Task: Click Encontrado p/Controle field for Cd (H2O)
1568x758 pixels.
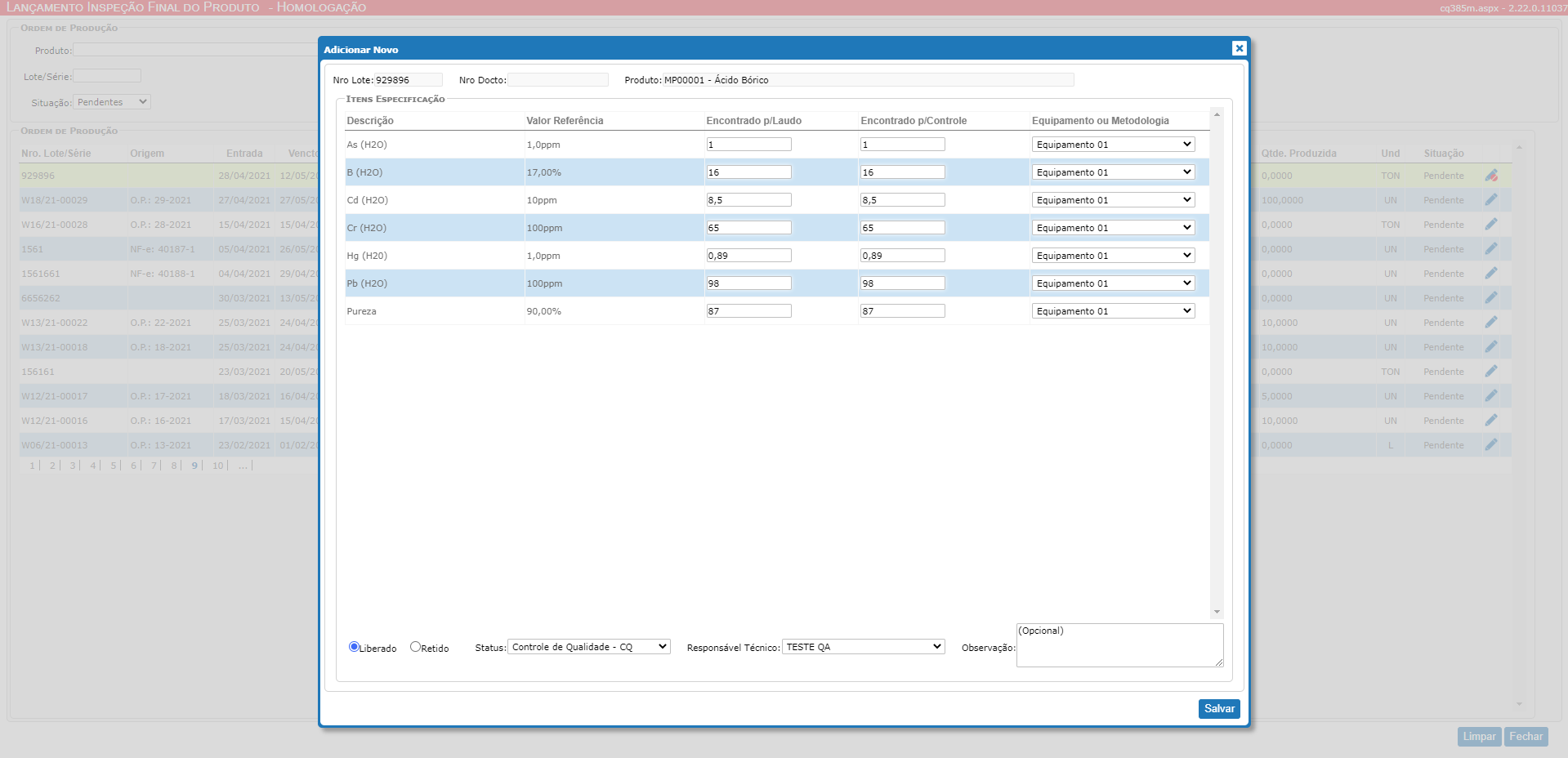Action: click(x=903, y=200)
